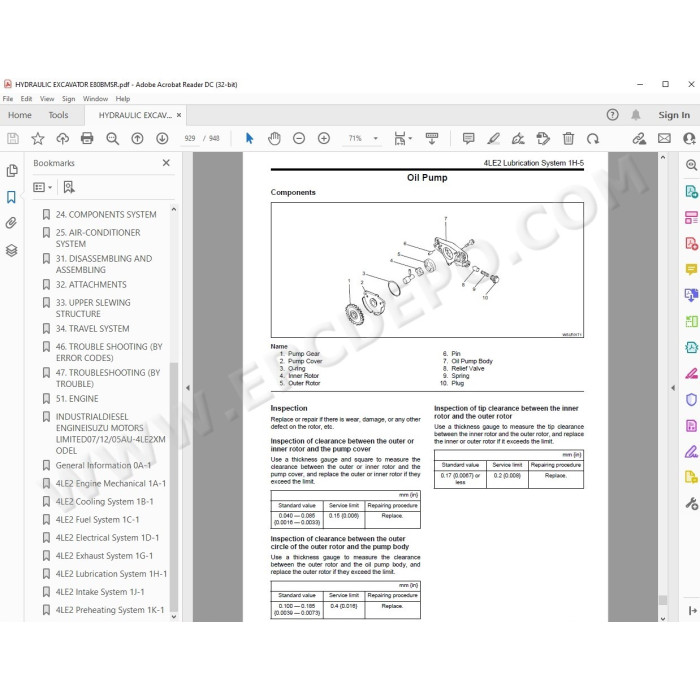Close the Bookmarks panel
Screen dimensions: 700x700
[166, 162]
